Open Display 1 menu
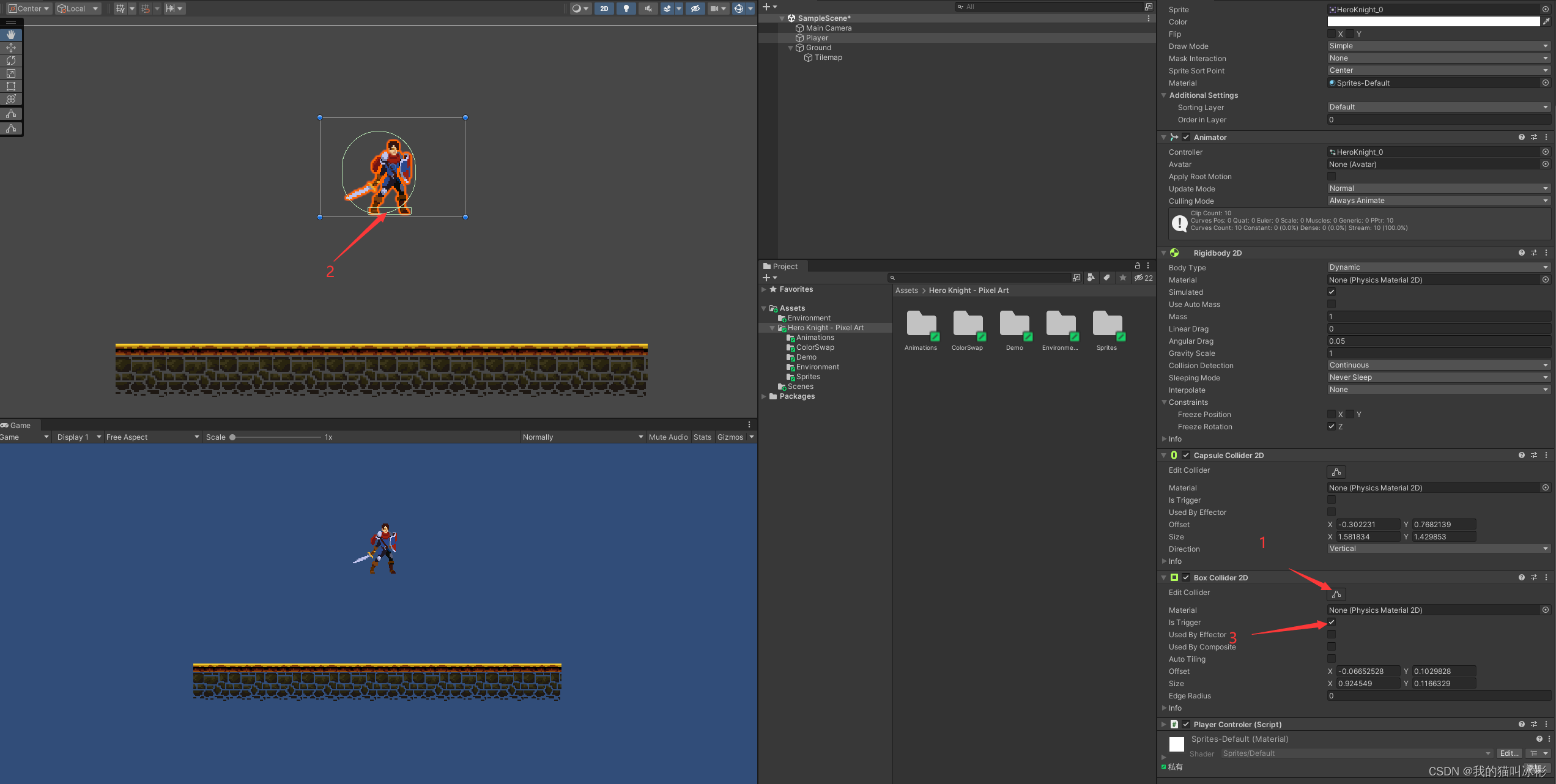 coord(78,437)
